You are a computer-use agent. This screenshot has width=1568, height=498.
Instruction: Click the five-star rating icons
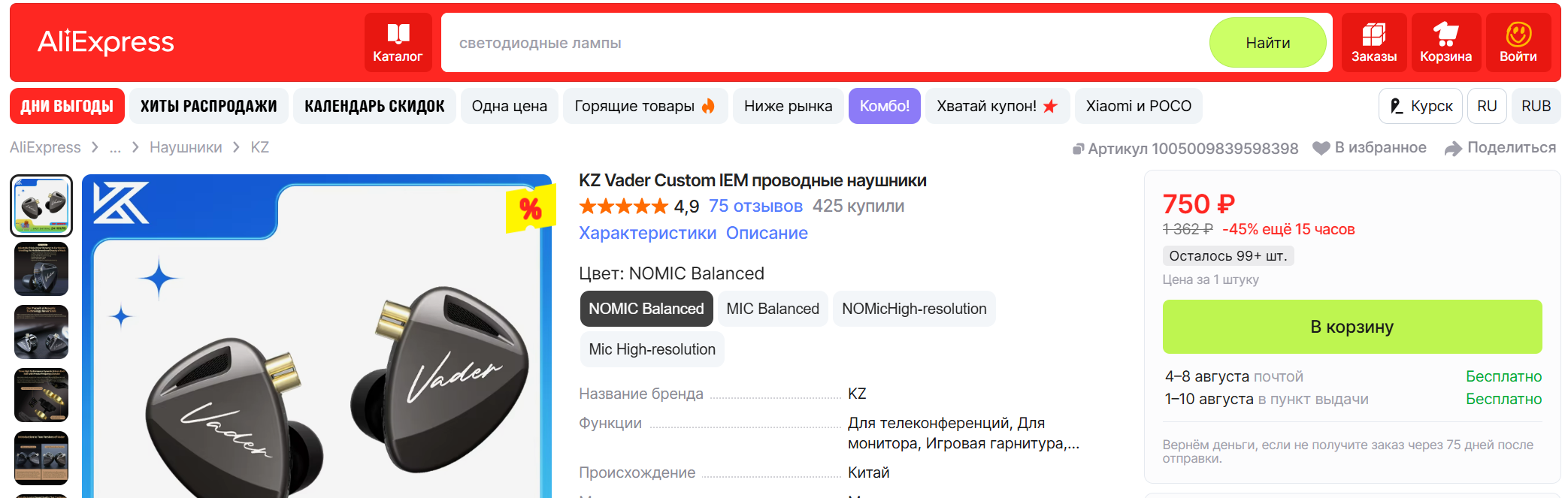click(x=623, y=206)
